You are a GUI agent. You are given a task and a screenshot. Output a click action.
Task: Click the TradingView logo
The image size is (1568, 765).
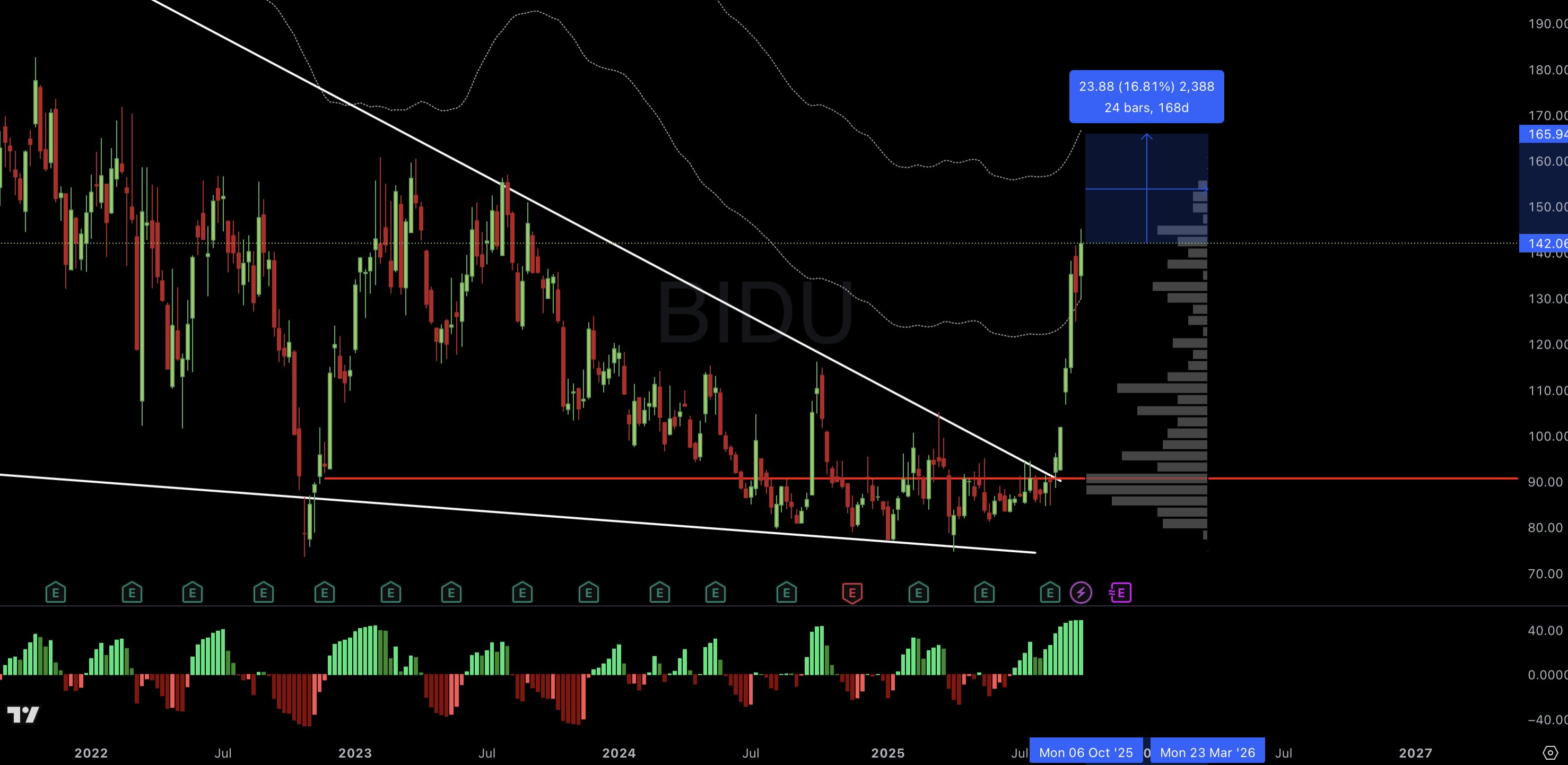click(23, 715)
